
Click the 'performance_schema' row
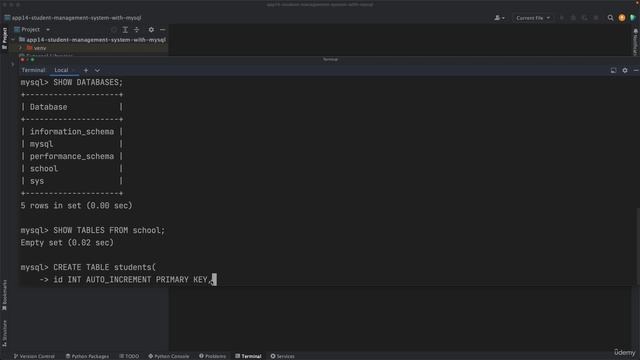click(72, 156)
